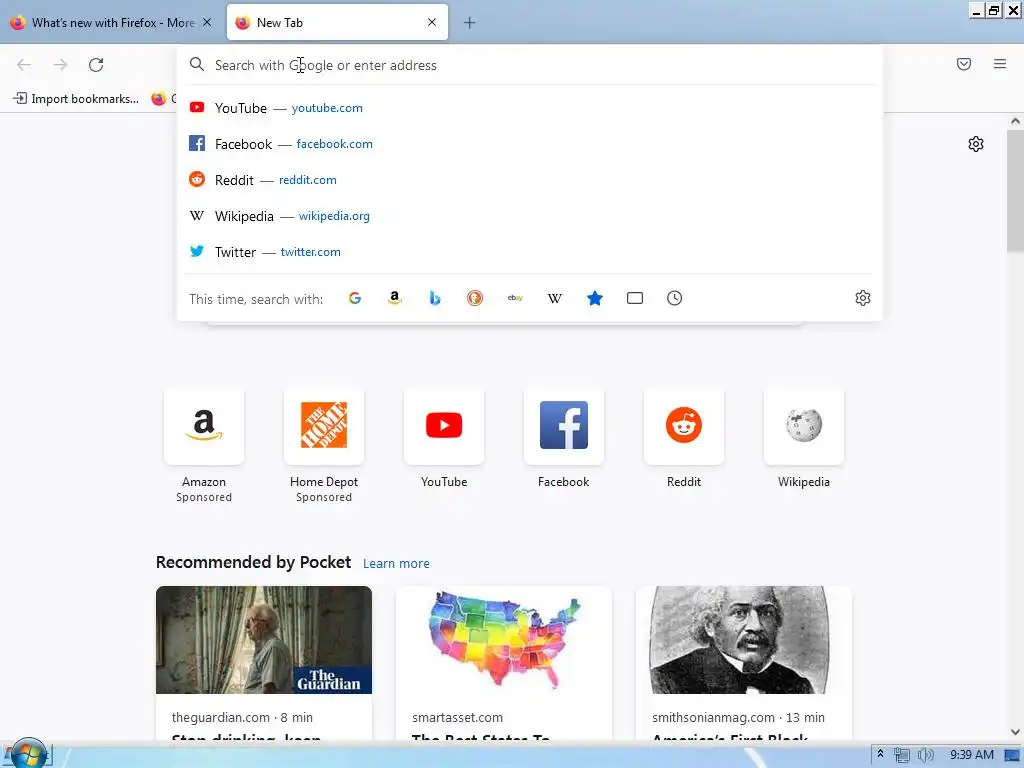Open new tab page customize gear
Screen dimensions: 1024x768
click(x=976, y=144)
